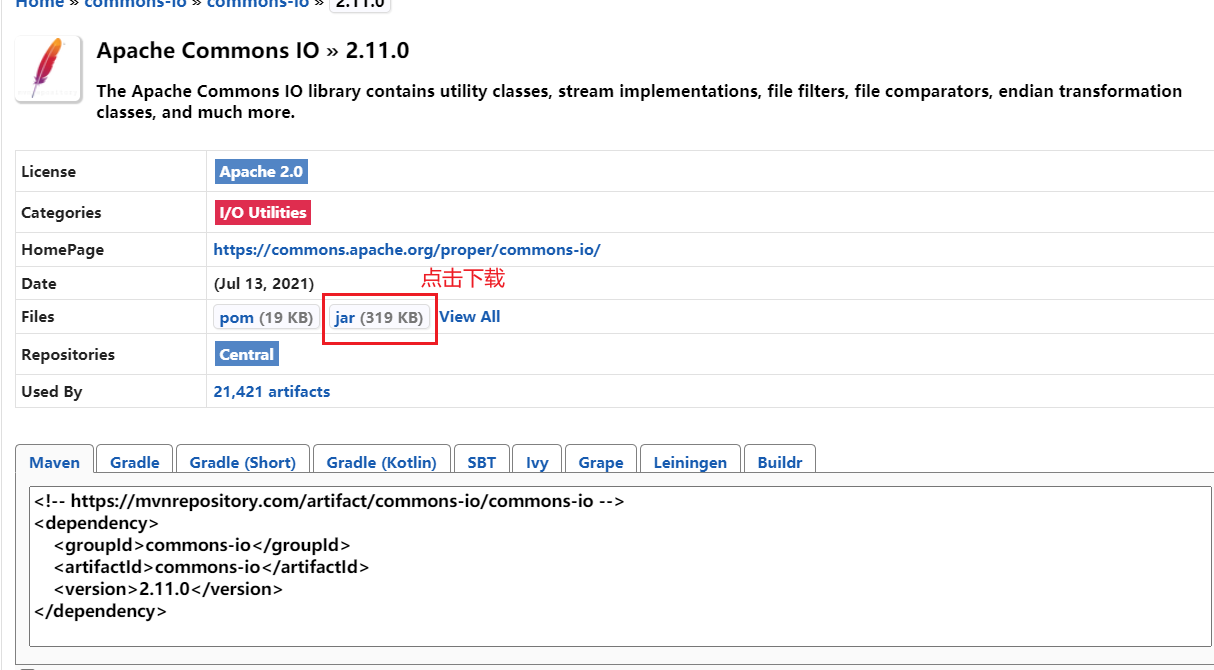This screenshot has height=670, width=1214.
Task: Switch to the Gradle (Short) tab
Action: 243,462
